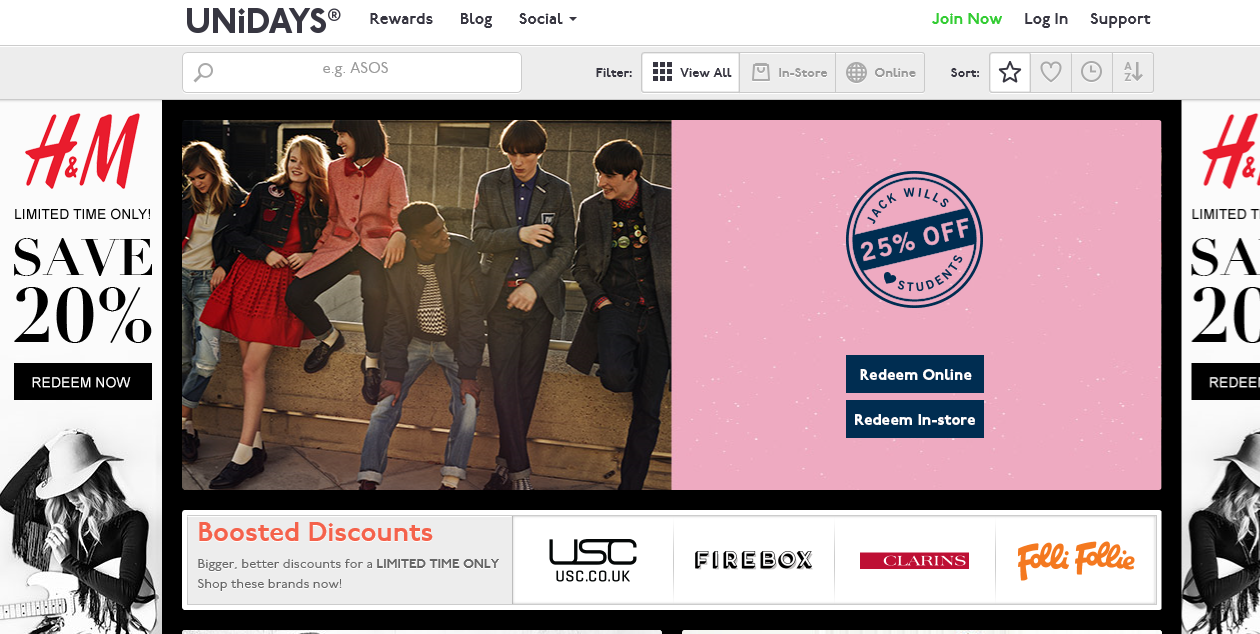Image resolution: width=1260 pixels, height=634 pixels.
Task: Click the magnifying glass search icon
Action: pos(204,72)
